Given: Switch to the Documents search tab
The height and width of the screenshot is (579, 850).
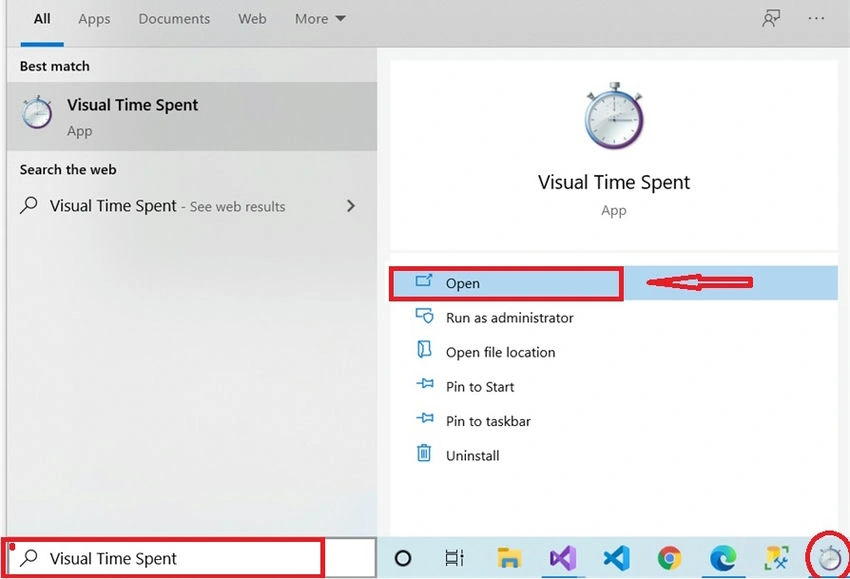Looking at the screenshot, I should click(x=174, y=19).
